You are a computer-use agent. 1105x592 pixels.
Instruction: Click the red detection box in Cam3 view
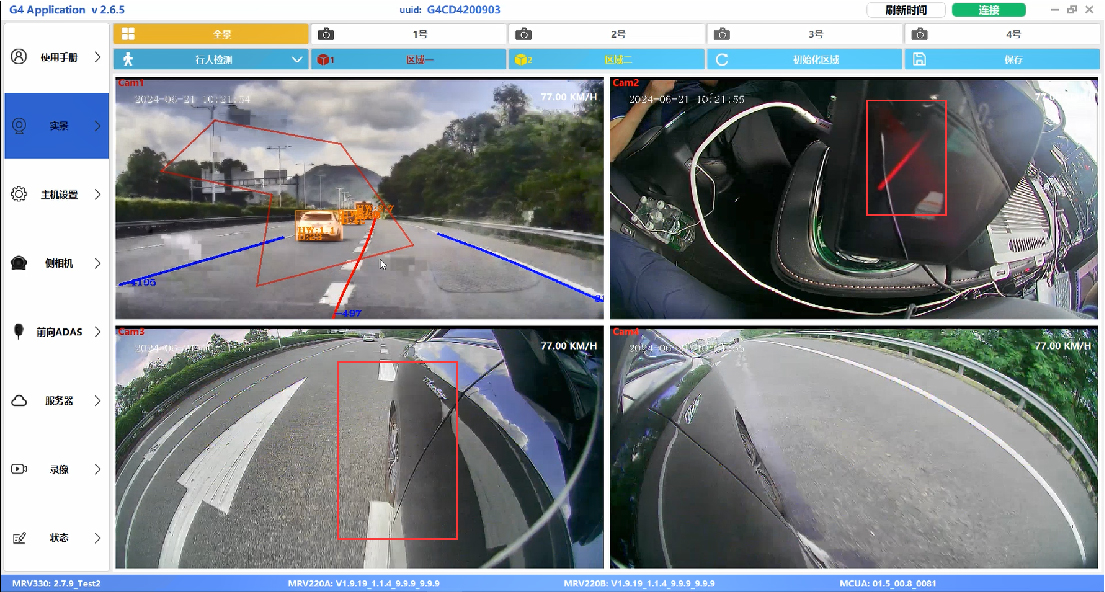(x=397, y=450)
